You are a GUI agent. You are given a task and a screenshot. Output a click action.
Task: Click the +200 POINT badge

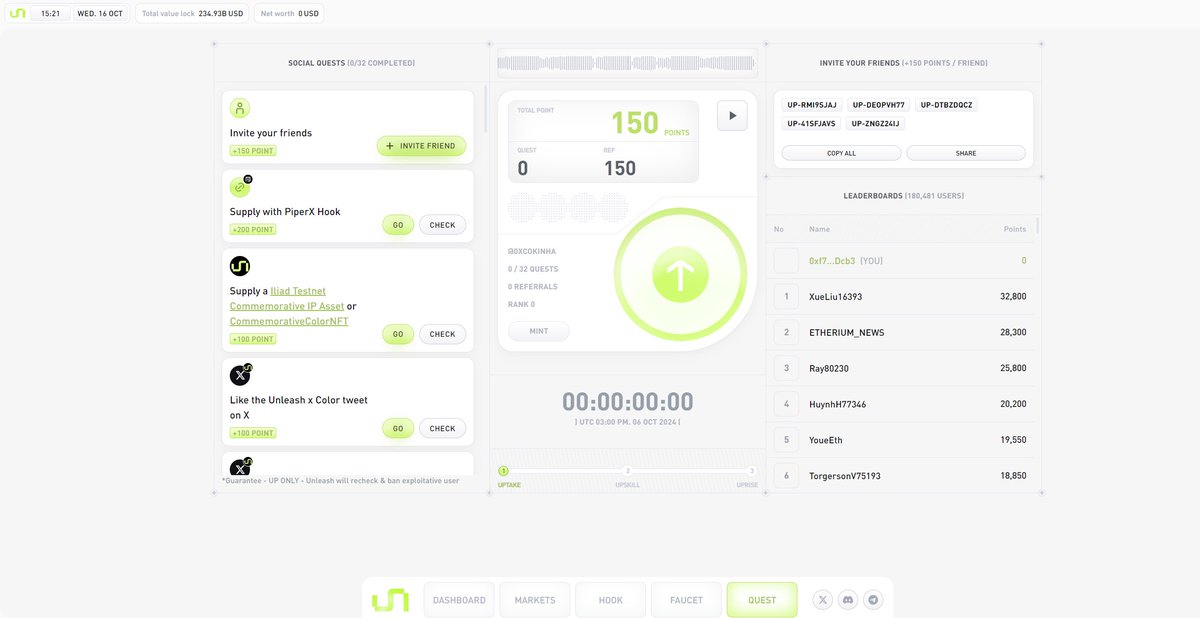(253, 230)
